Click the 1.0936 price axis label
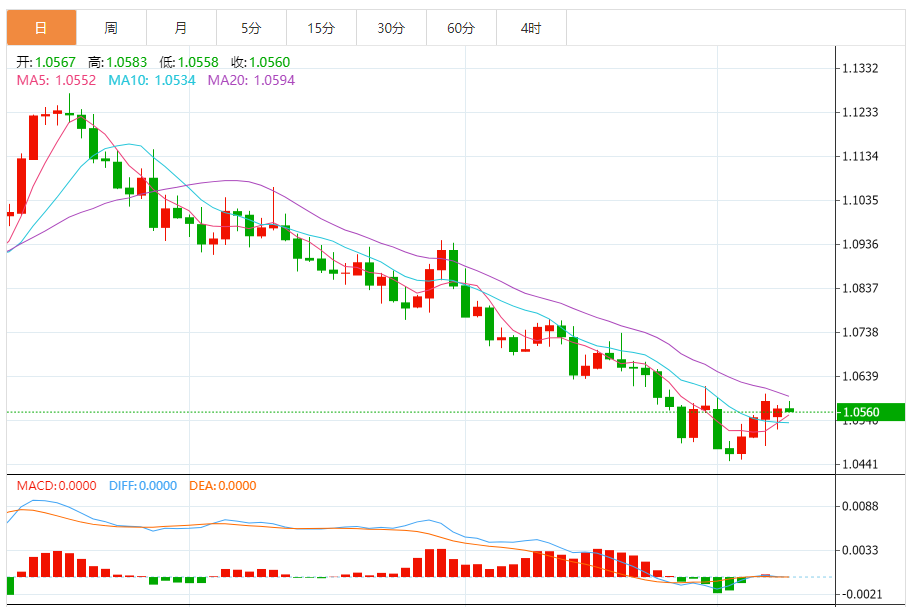 tap(860, 245)
